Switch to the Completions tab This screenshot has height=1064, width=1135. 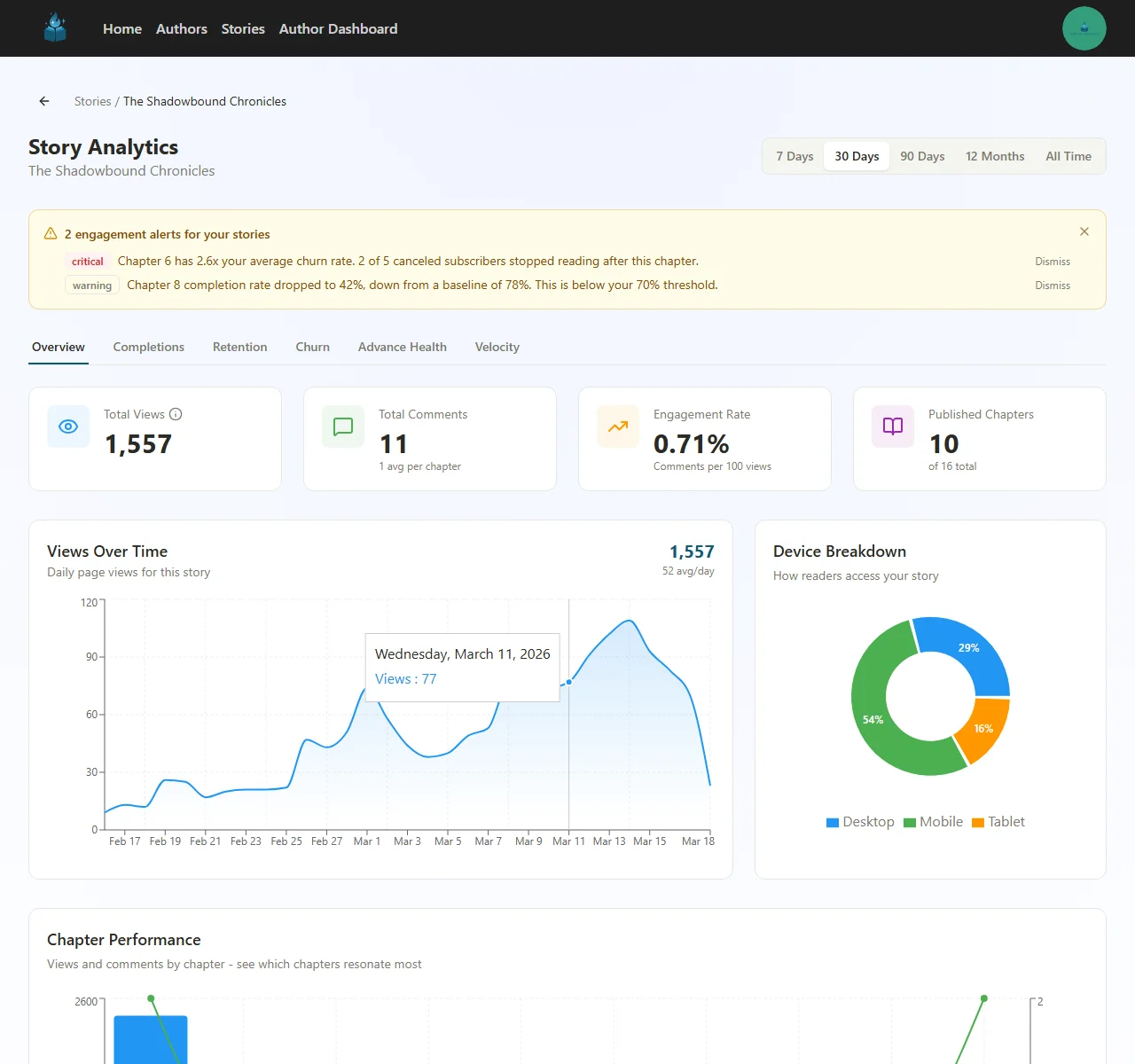(x=148, y=347)
